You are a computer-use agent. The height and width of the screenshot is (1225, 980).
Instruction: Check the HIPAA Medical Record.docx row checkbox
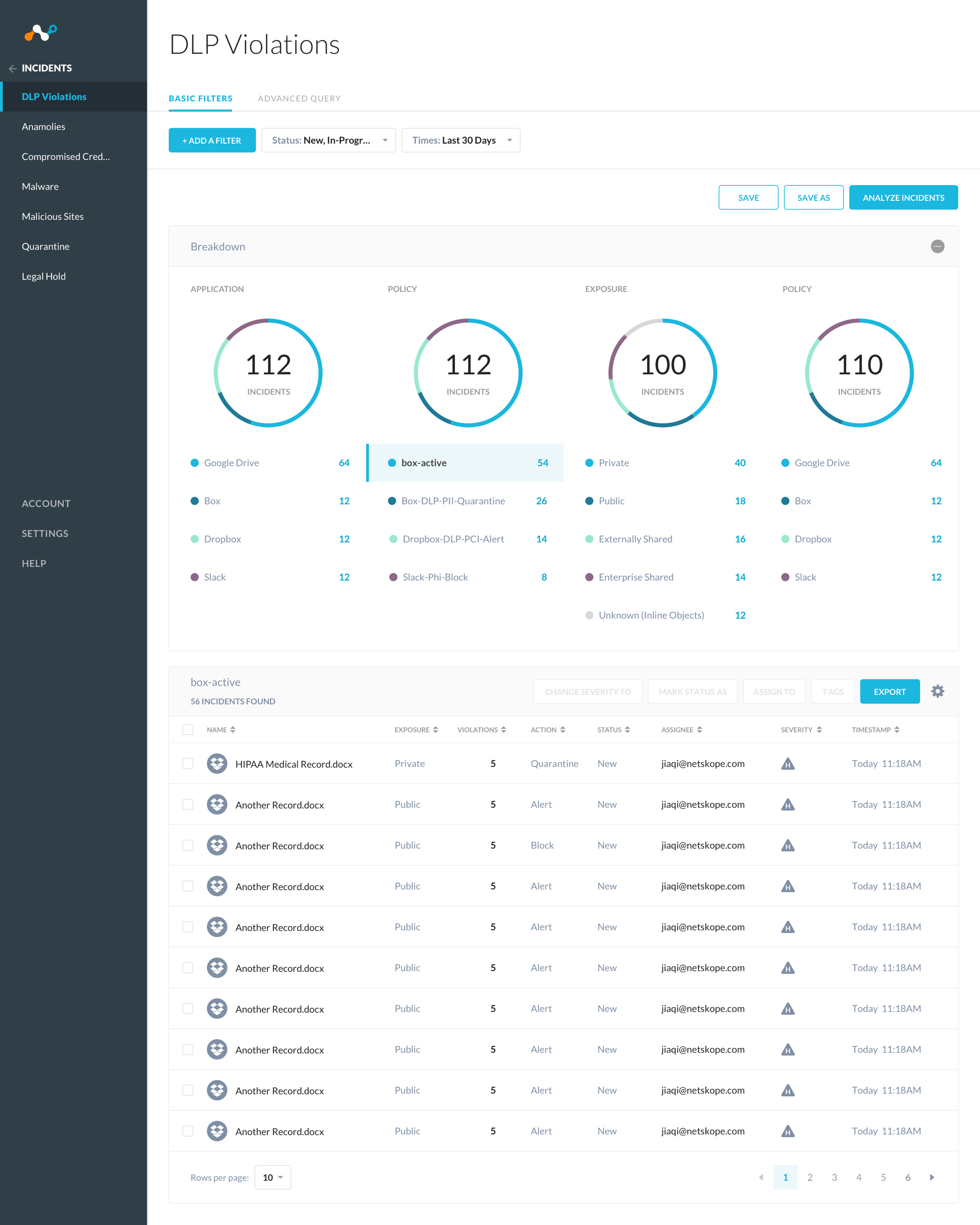(188, 764)
